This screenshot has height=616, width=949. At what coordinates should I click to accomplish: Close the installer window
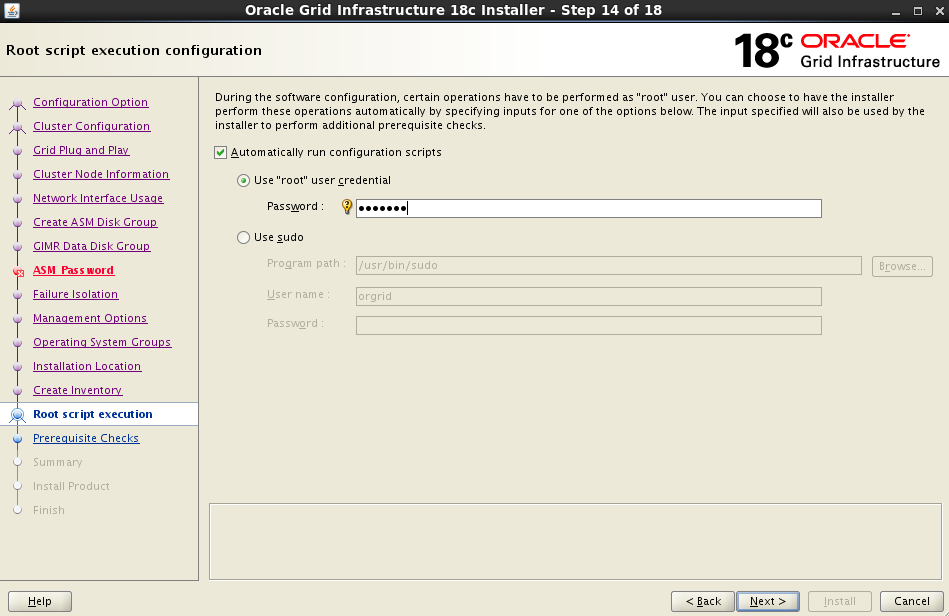click(939, 11)
